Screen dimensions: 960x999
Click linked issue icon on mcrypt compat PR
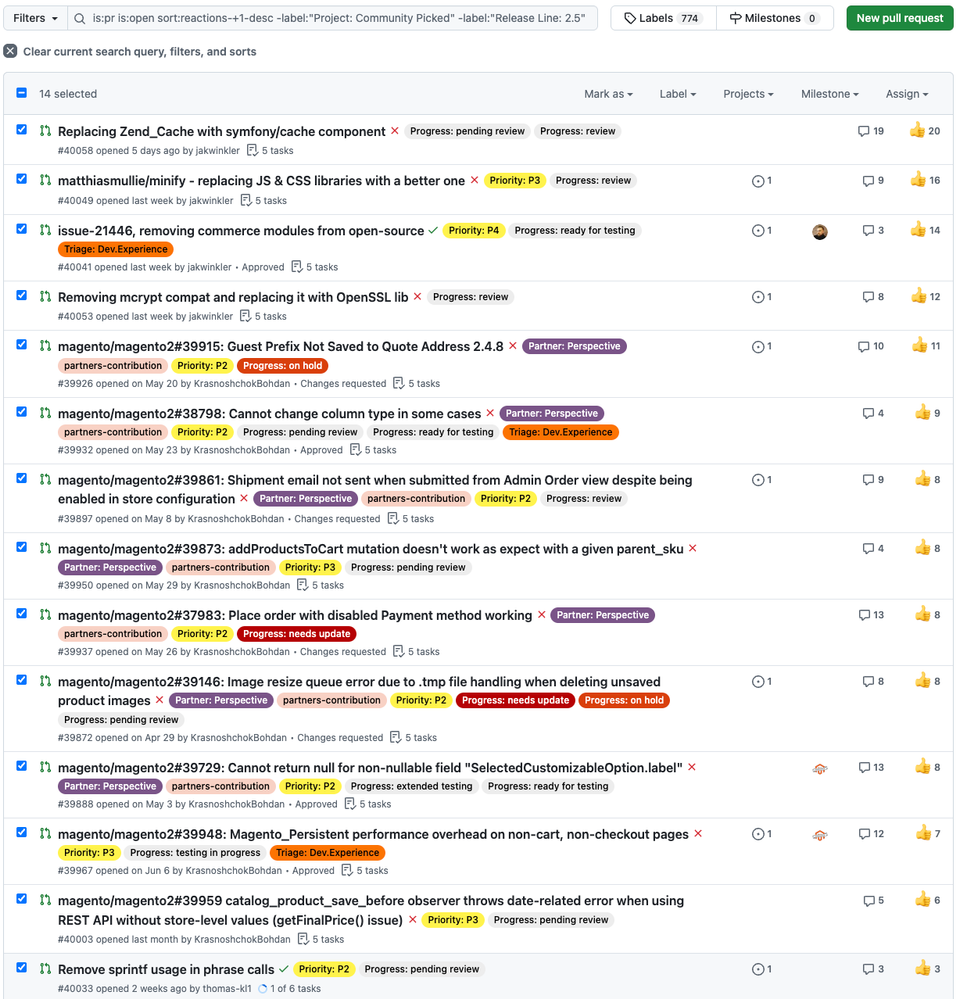coord(758,297)
